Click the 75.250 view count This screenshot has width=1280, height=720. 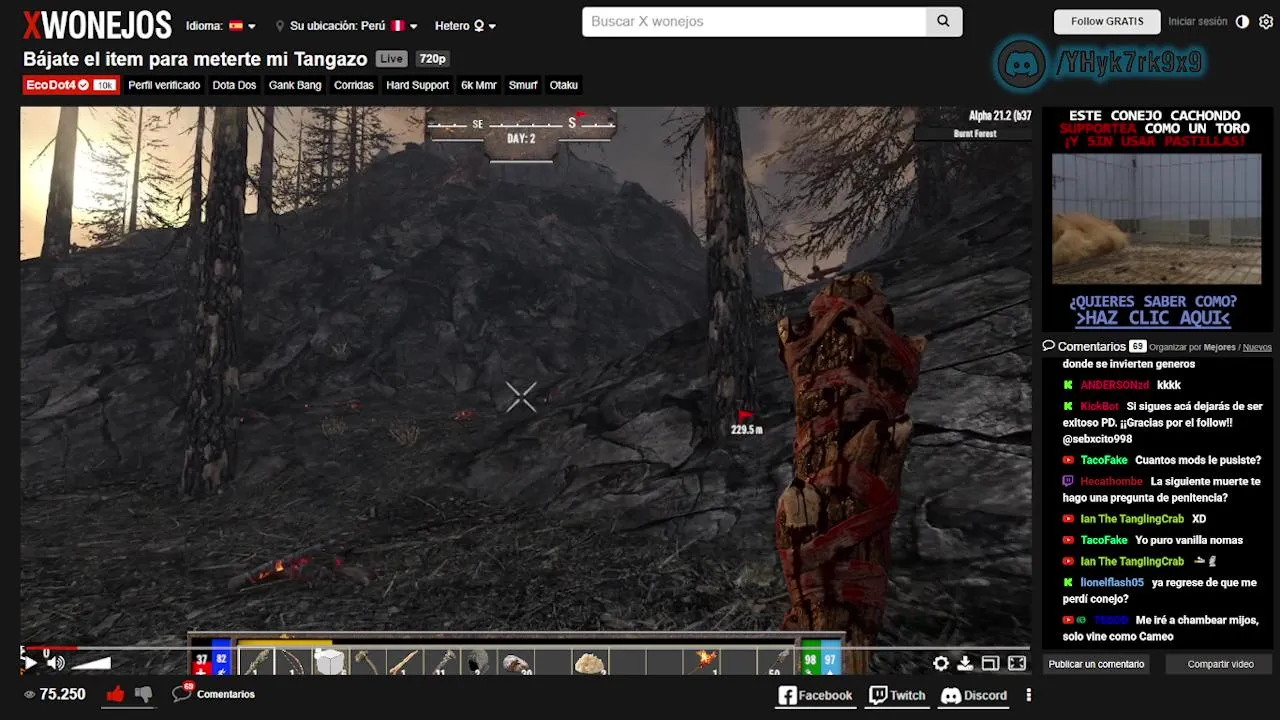54,694
